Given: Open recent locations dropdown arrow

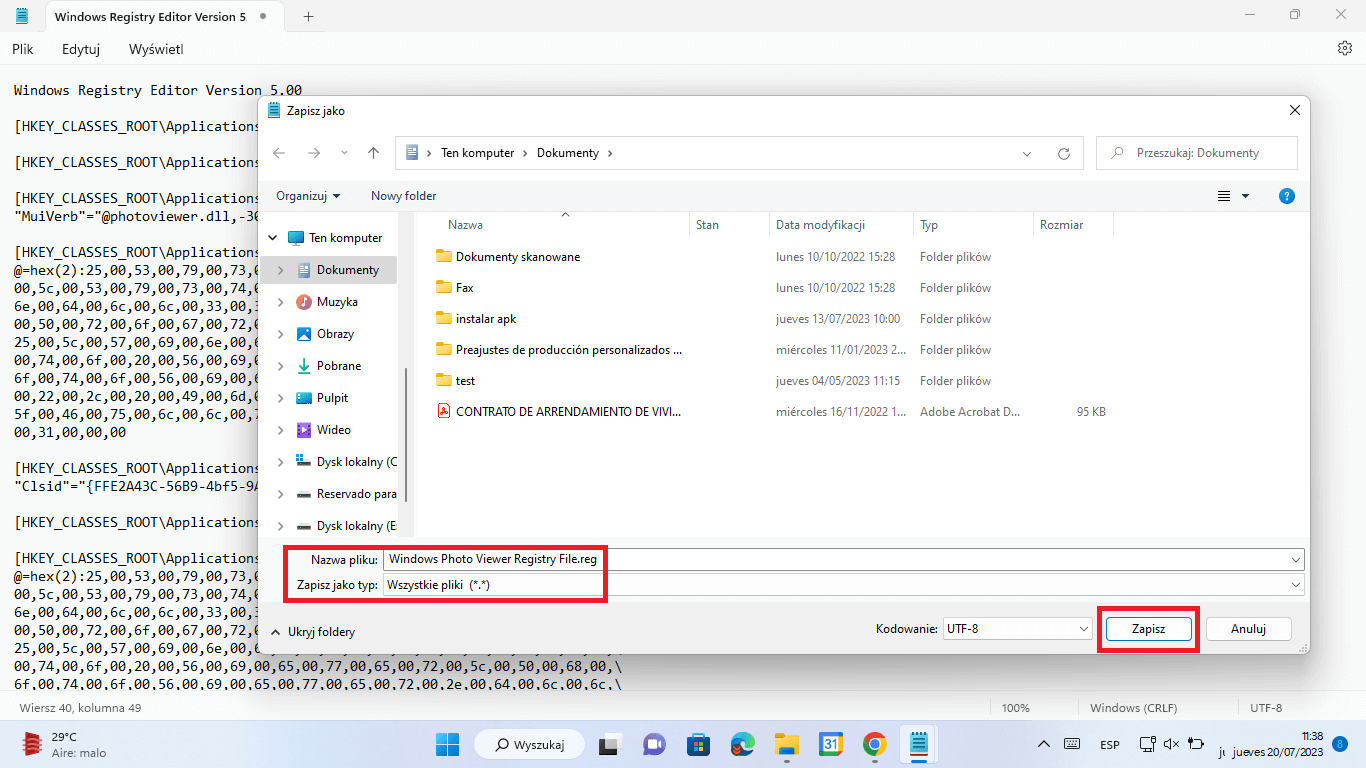Looking at the screenshot, I should tap(344, 153).
